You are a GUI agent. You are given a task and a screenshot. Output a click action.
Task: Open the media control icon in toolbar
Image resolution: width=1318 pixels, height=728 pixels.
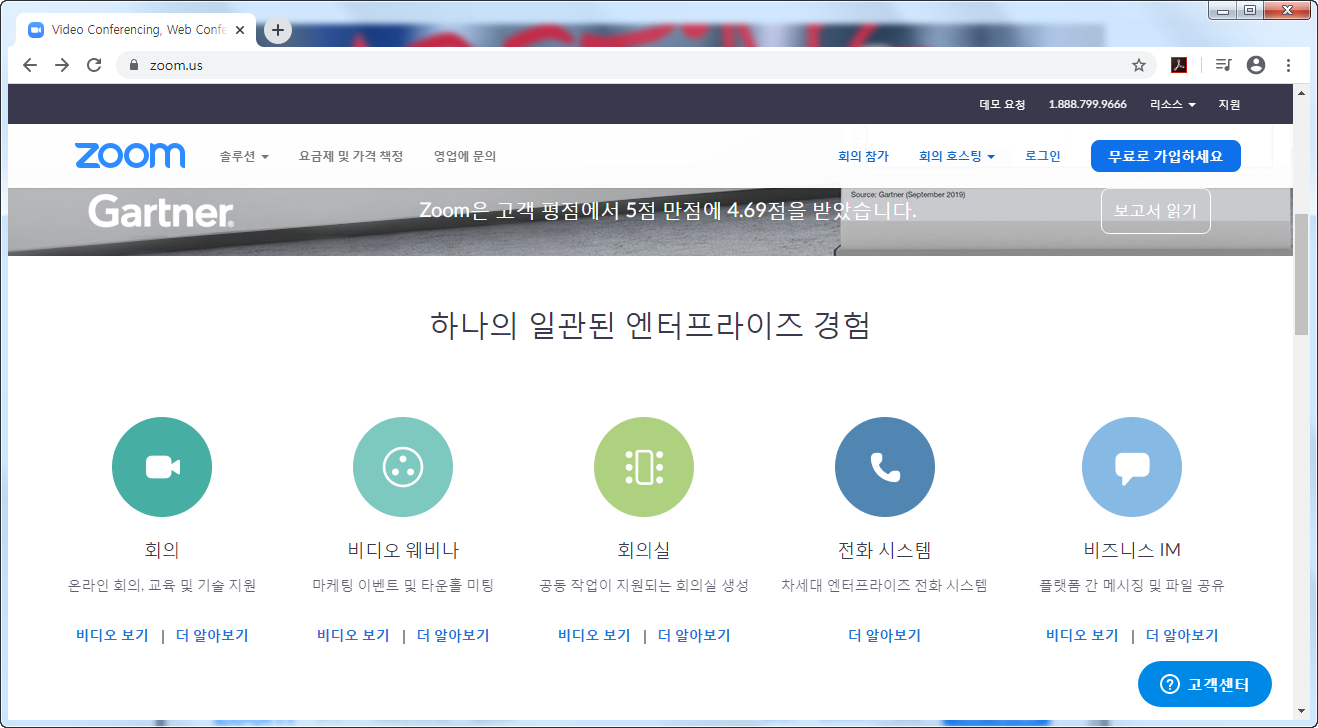pyautogui.click(x=1223, y=65)
